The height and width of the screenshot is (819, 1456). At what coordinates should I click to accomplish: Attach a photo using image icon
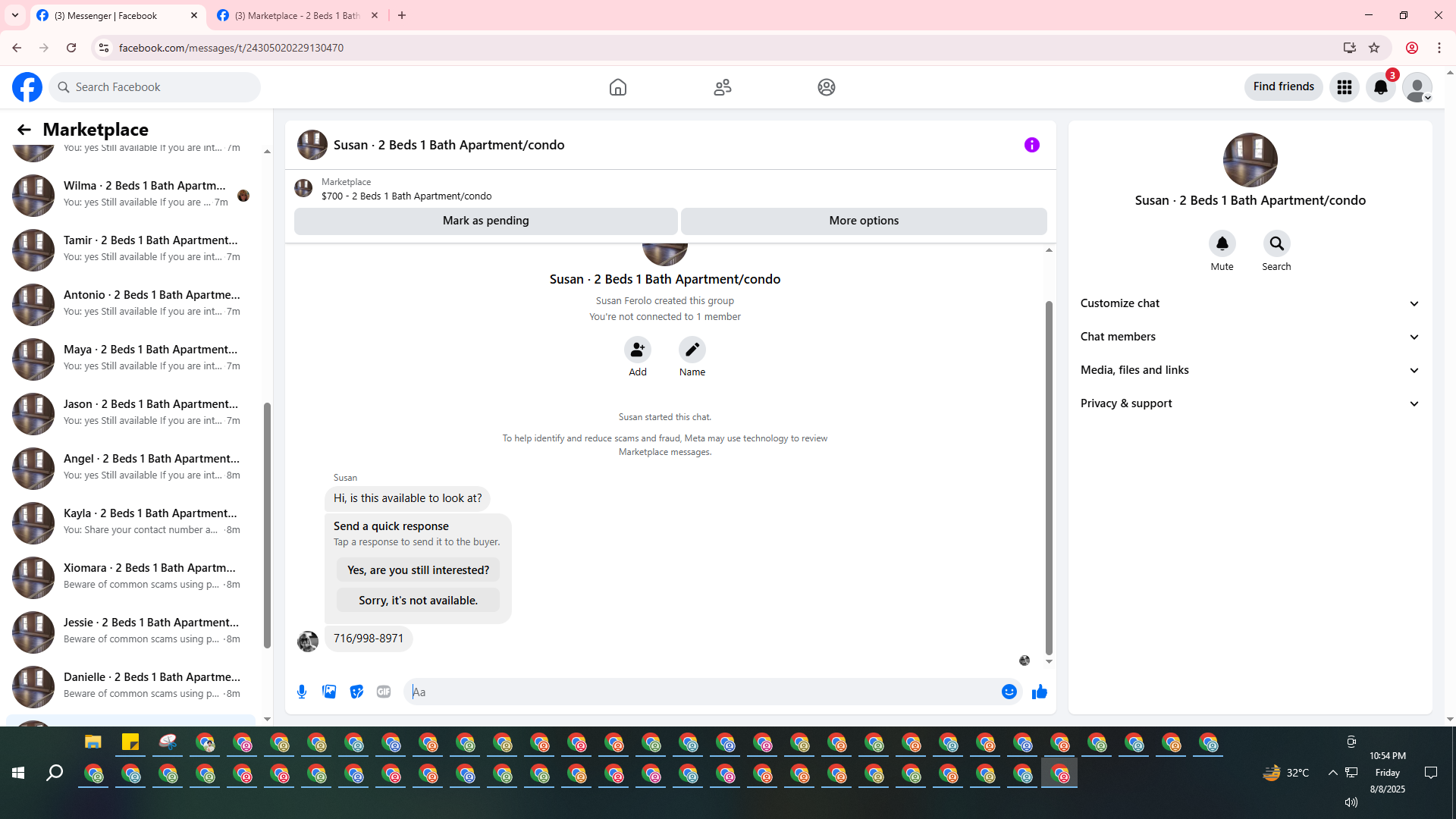[x=329, y=692]
